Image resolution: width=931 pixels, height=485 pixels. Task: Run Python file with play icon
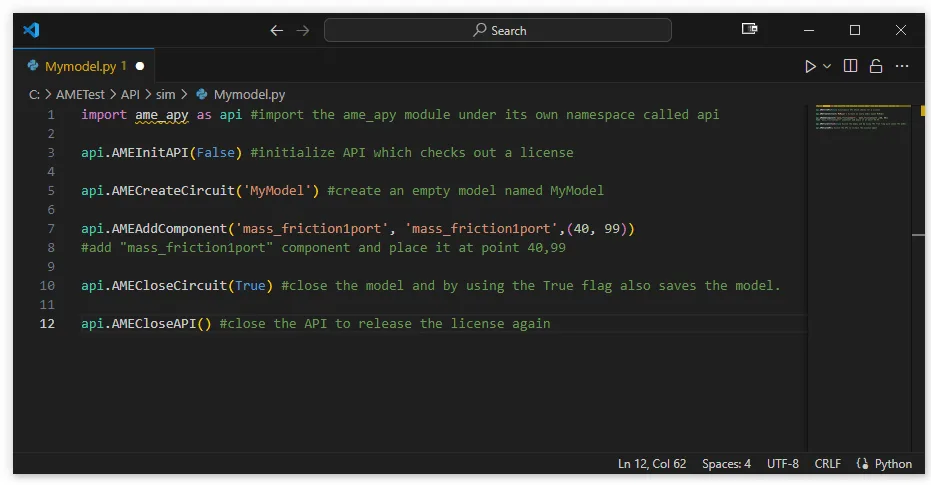point(810,66)
